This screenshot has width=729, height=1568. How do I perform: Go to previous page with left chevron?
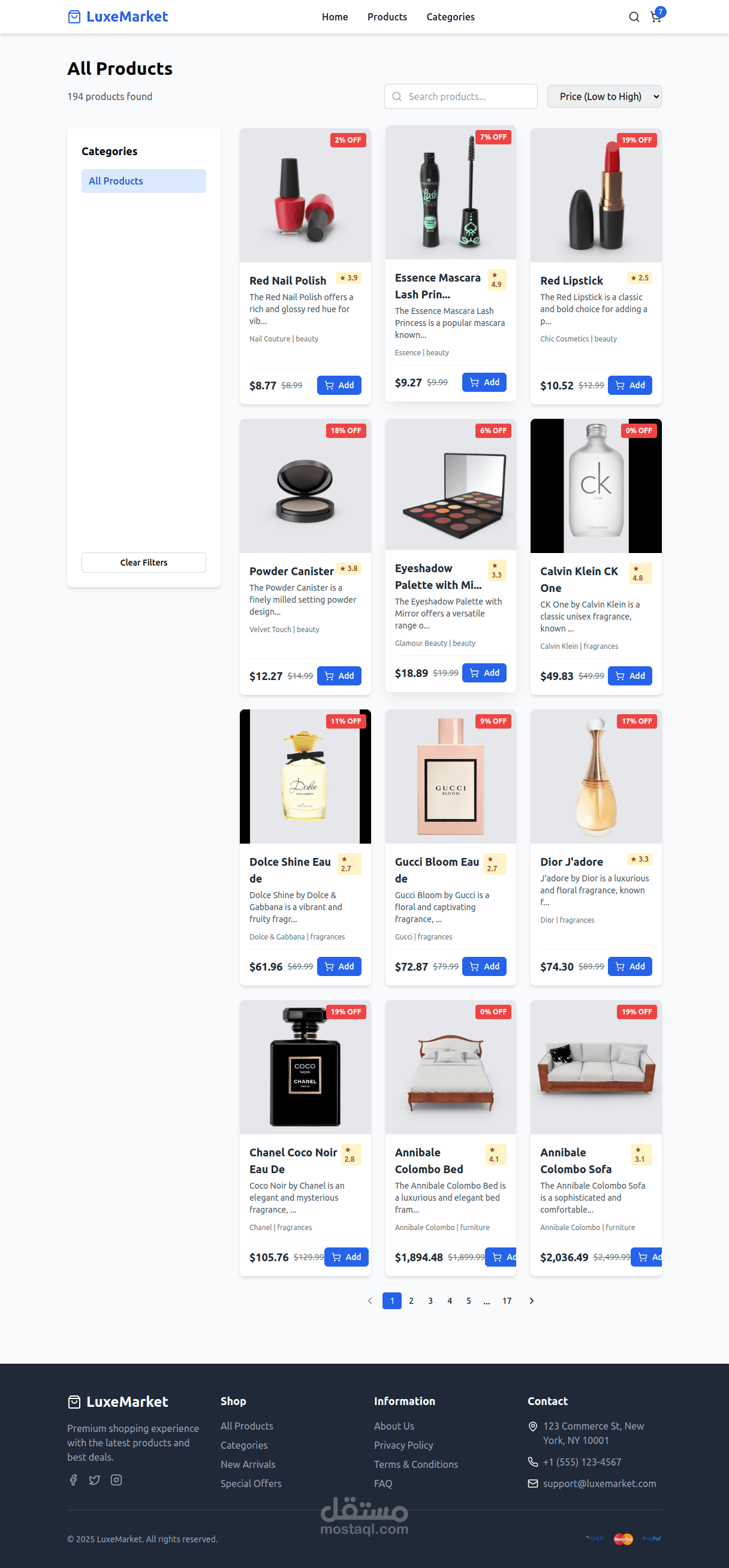370,1301
